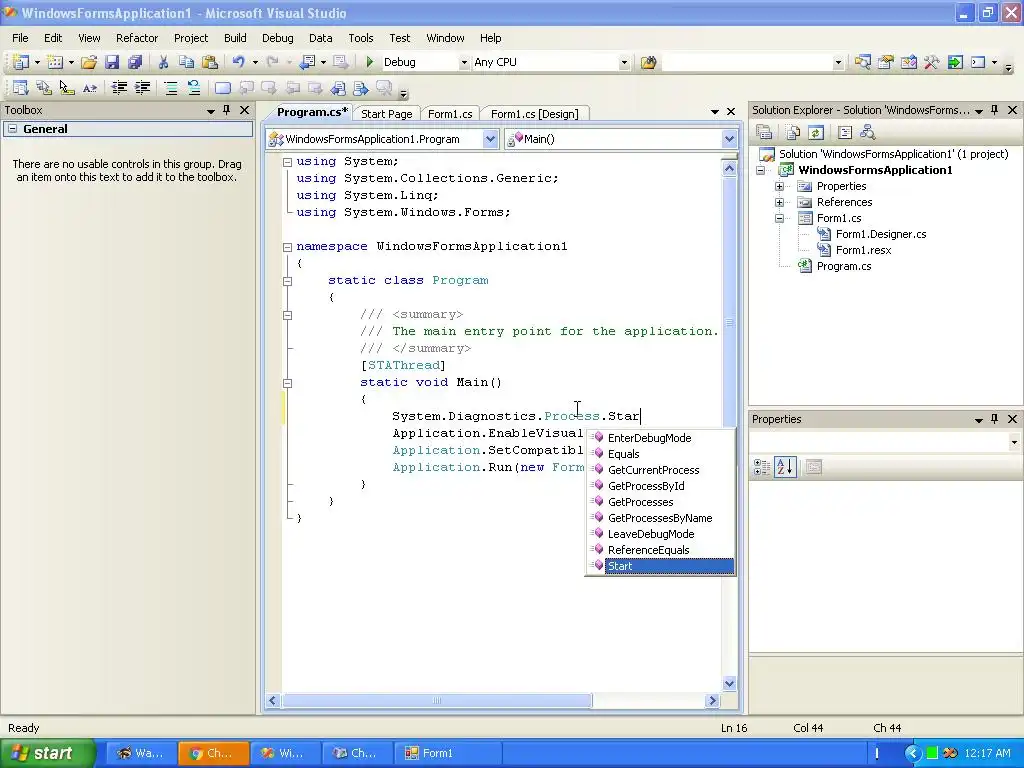Click the Decrease Indent toolbar icon
The height and width of the screenshot is (768, 1024).
pyautogui.click(x=119, y=88)
